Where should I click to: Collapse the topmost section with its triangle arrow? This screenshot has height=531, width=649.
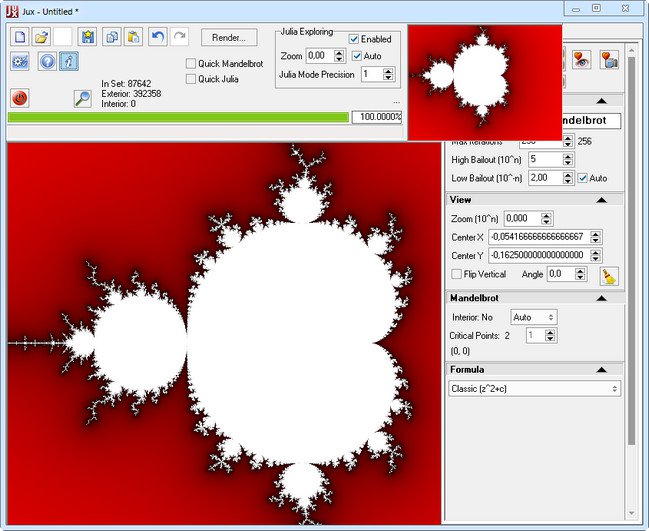pos(601,101)
